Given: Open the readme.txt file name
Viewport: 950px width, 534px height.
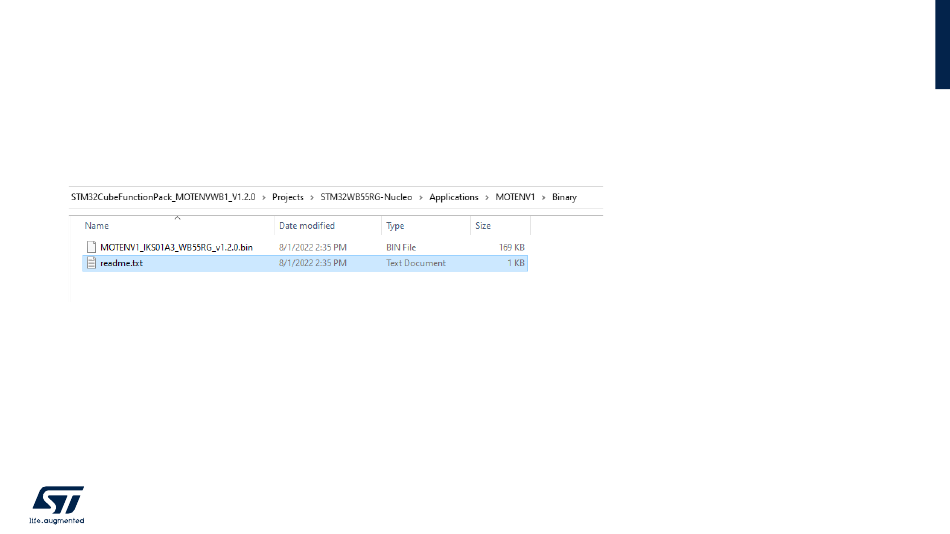Looking at the screenshot, I should [121, 263].
